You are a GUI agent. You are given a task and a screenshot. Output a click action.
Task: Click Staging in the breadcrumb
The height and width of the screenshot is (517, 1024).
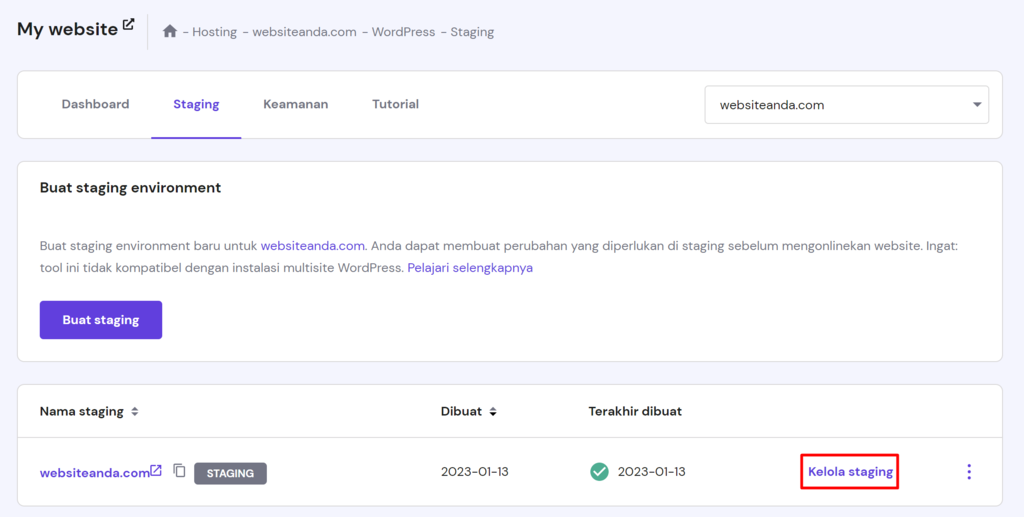[472, 32]
